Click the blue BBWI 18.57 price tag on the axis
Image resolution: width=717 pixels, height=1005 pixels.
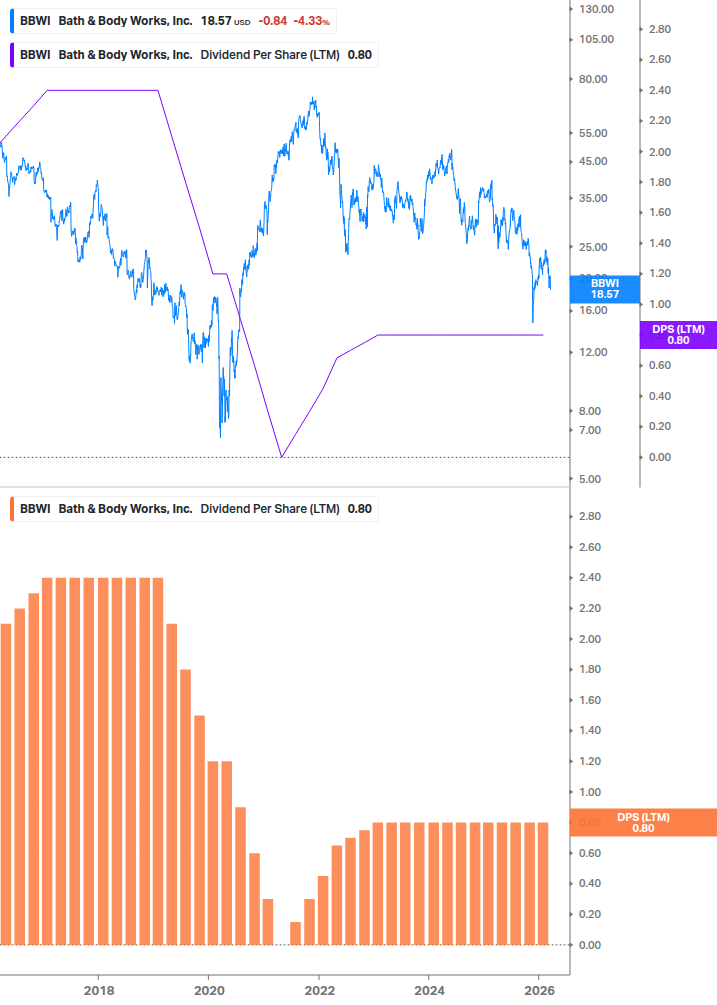pyautogui.click(x=604, y=289)
